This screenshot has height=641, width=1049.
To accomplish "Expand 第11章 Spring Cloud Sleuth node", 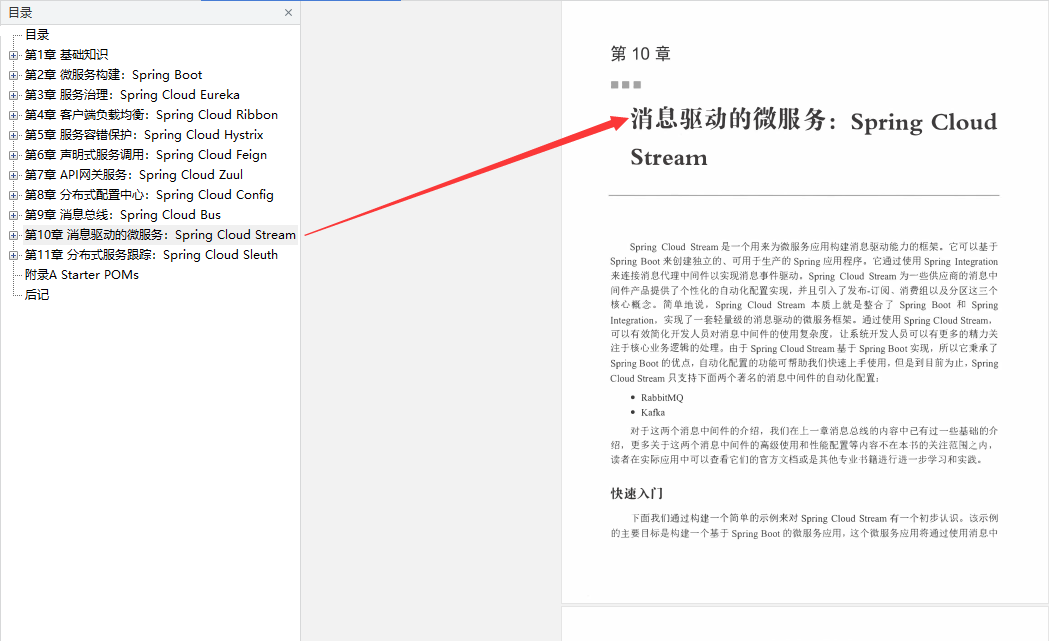I will (13, 256).
